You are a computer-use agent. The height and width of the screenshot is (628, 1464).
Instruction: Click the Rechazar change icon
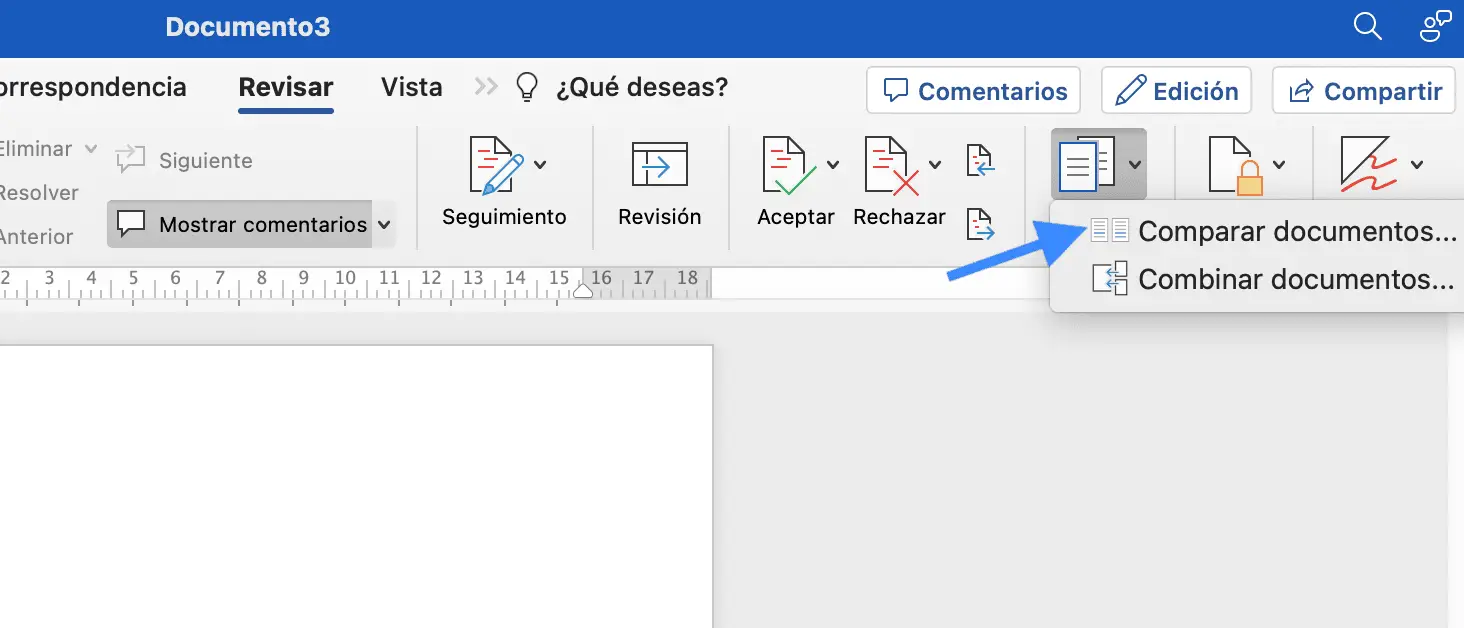click(x=891, y=166)
